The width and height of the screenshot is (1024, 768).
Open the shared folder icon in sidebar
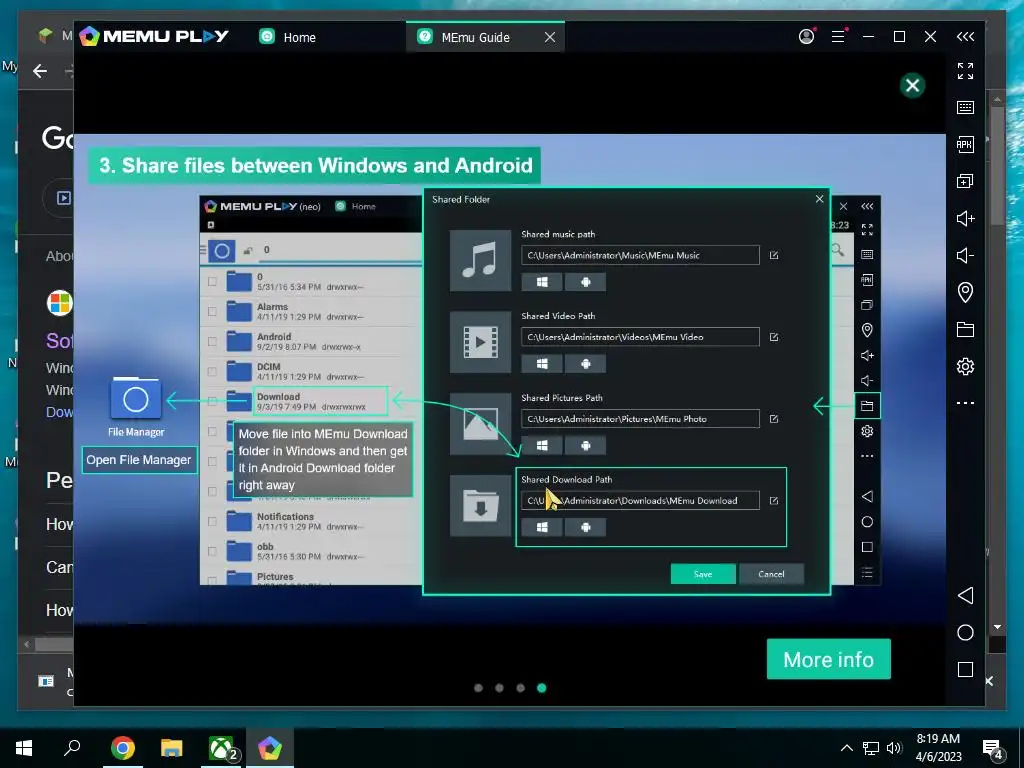tap(965, 329)
